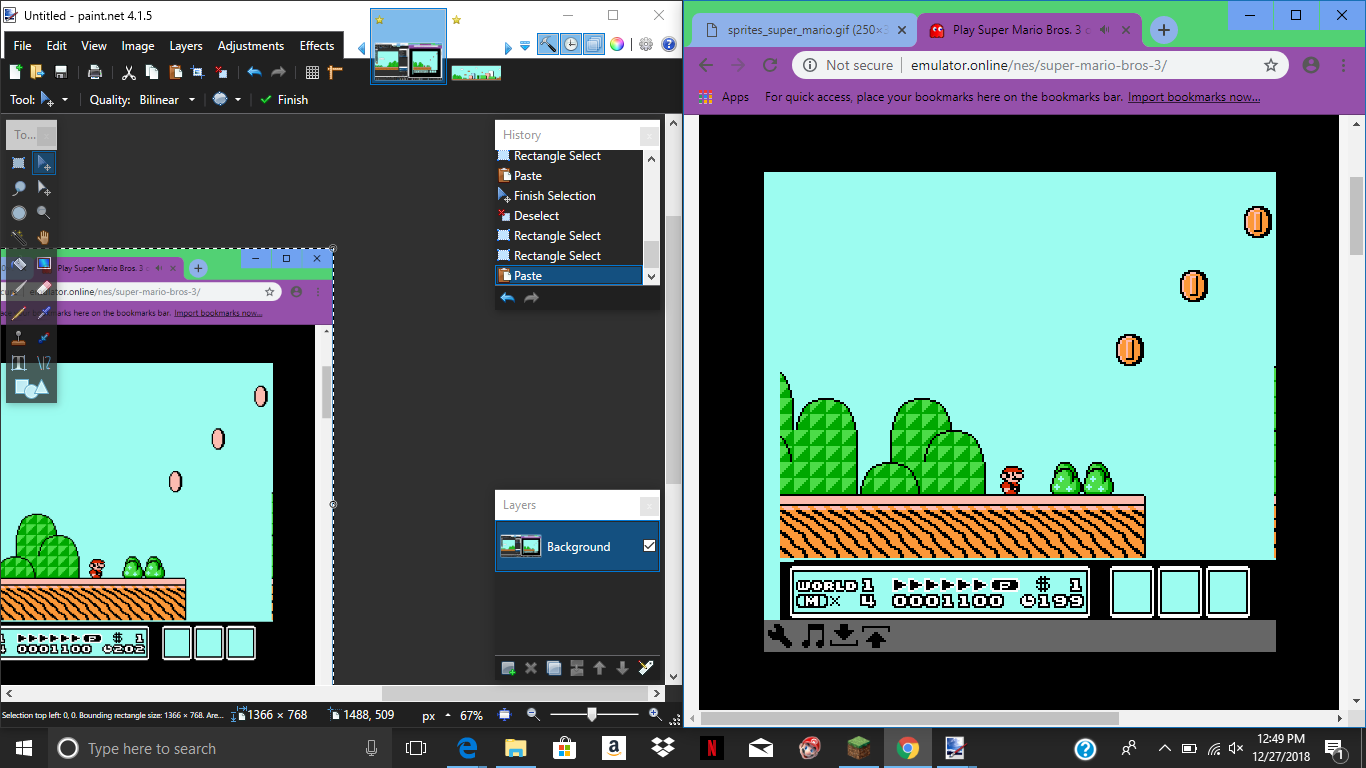1366x768 pixels.
Task: Cut the selection with scissors icon
Action: tap(129, 72)
